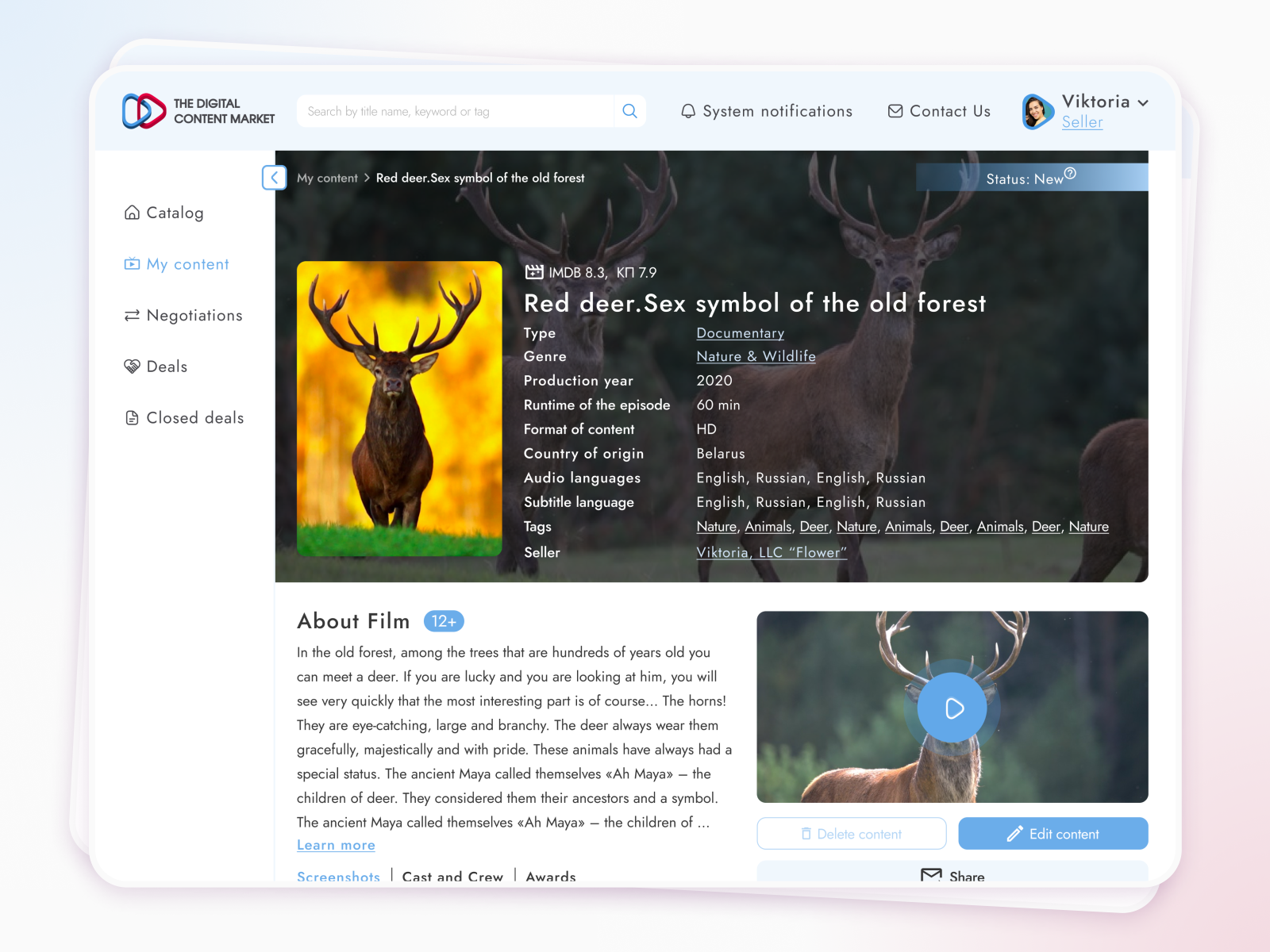Collapse the page using the back chevron
The image size is (1270, 952).
click(274, 178)
